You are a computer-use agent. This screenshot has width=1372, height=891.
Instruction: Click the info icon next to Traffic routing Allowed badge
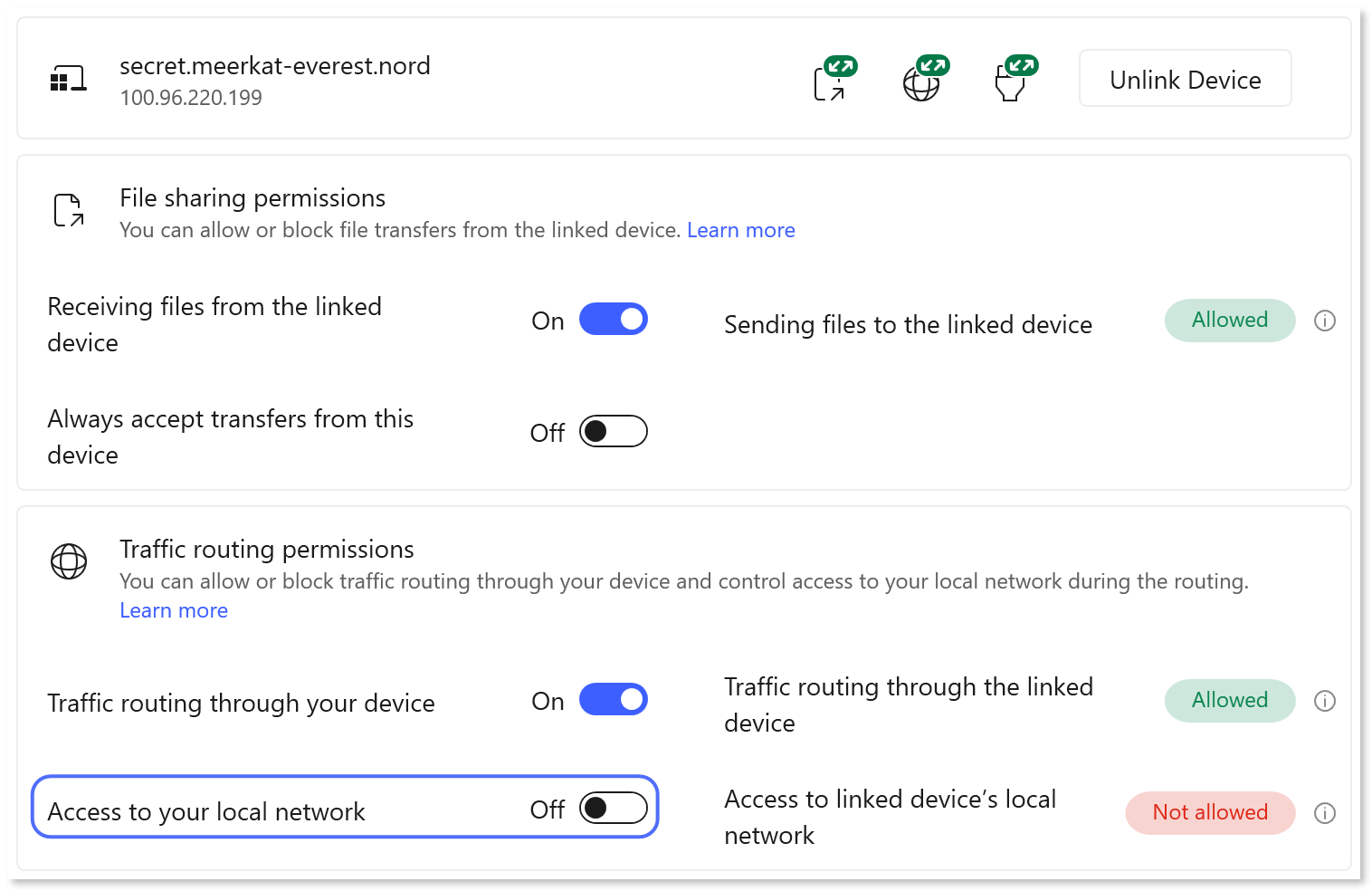click(x=1325, y=701)
